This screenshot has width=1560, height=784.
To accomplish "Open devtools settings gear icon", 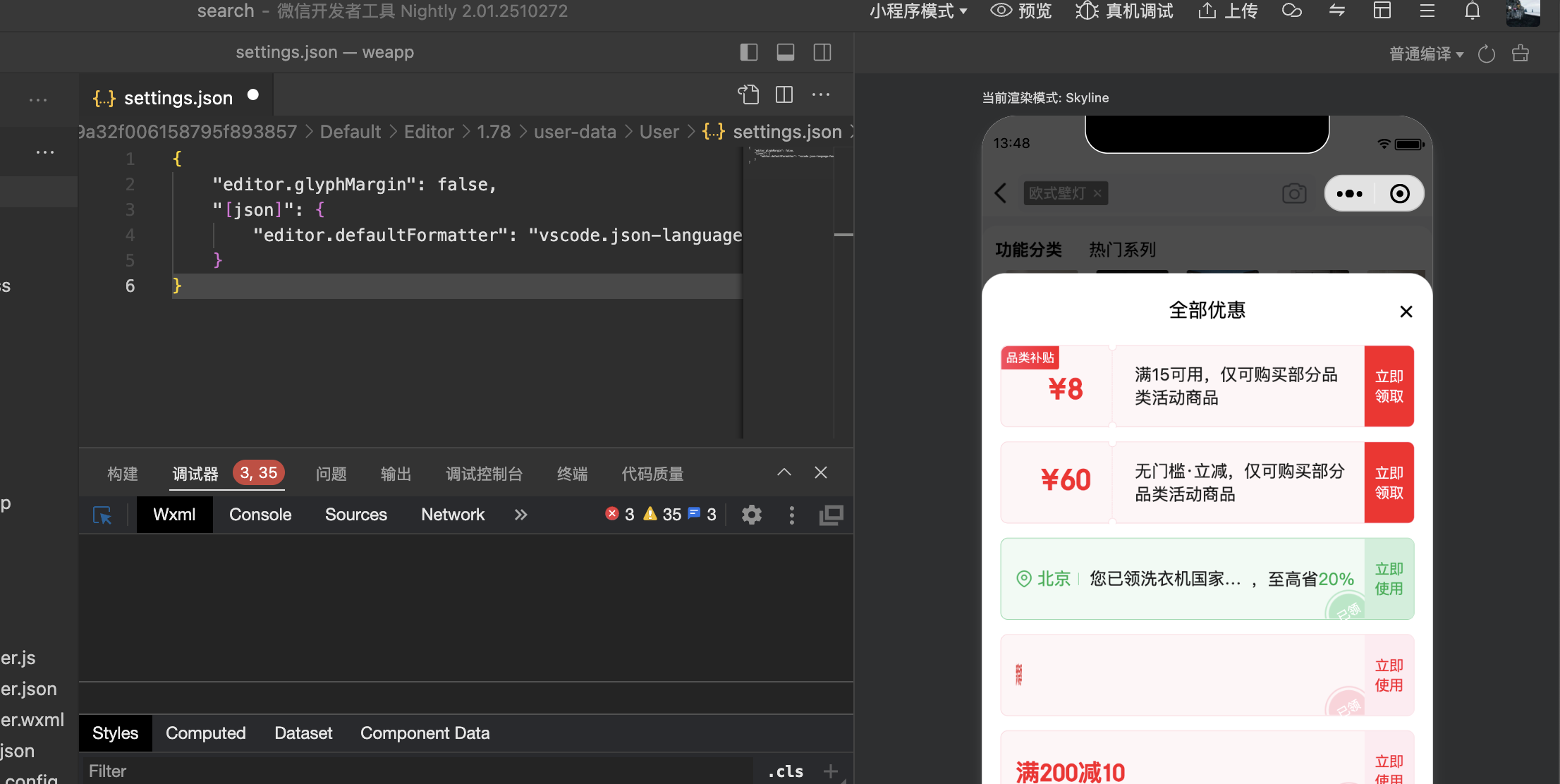I will (x=752, y=515).
